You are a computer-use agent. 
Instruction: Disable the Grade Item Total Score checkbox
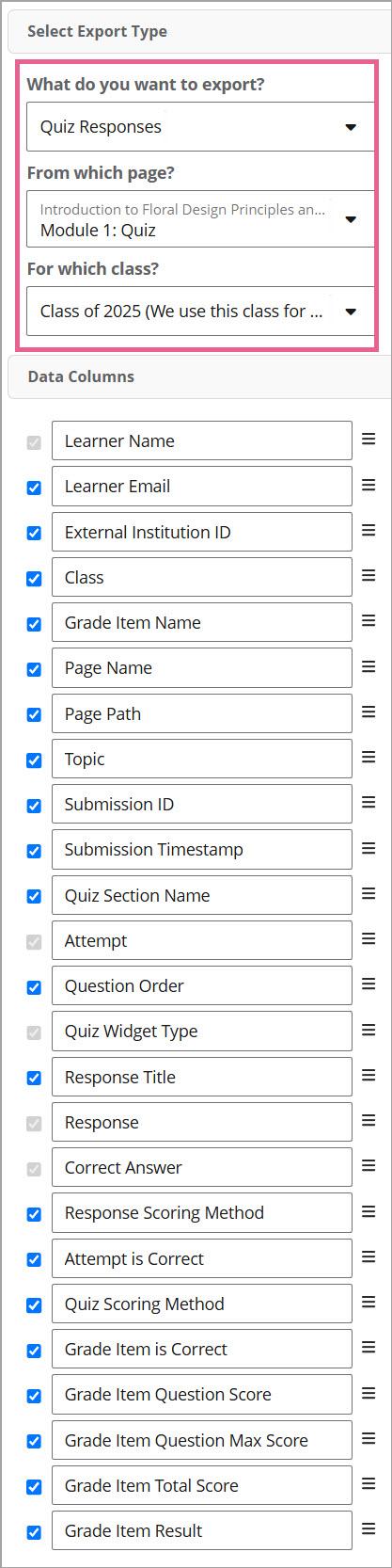pyautogui.click(x=34, y=1486)
